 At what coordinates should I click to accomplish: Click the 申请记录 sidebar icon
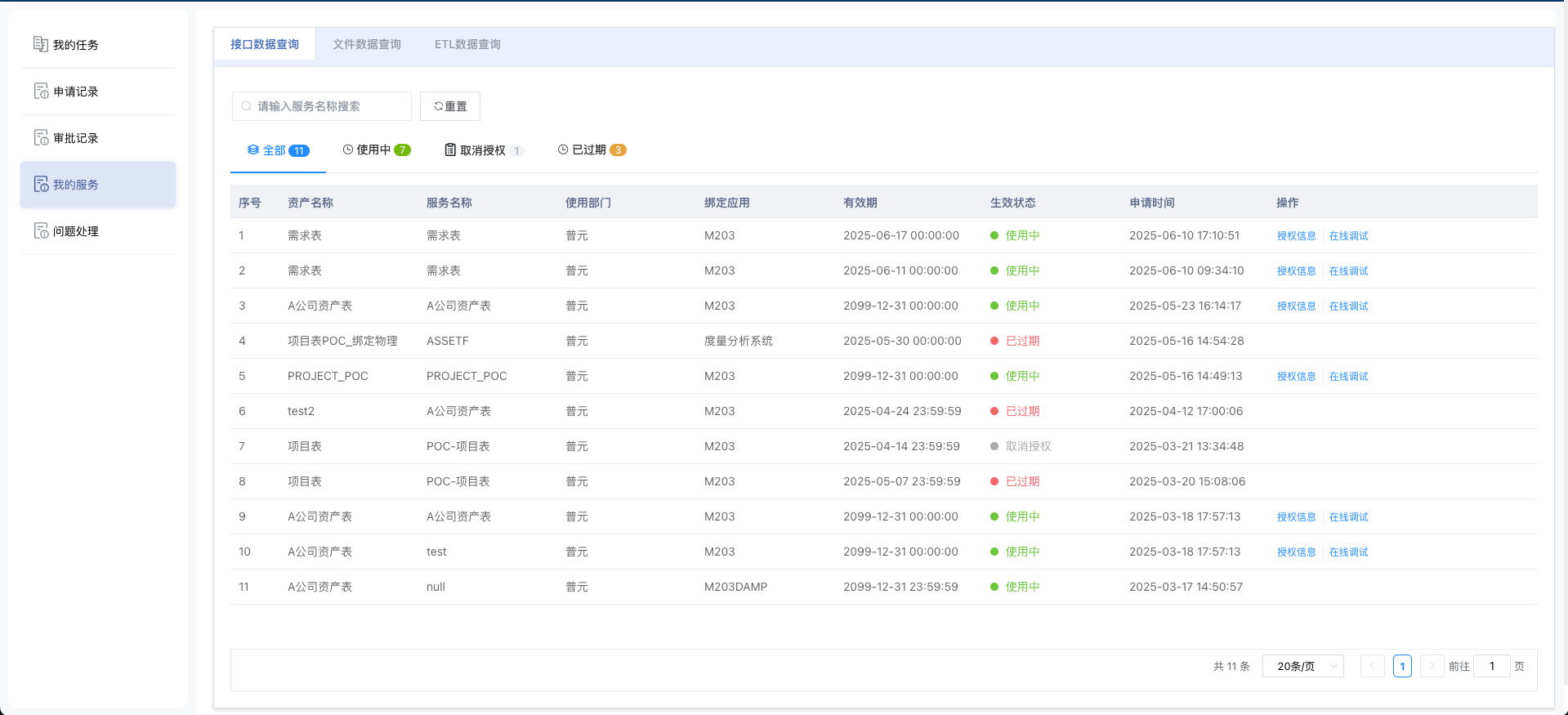pos(40,91)
